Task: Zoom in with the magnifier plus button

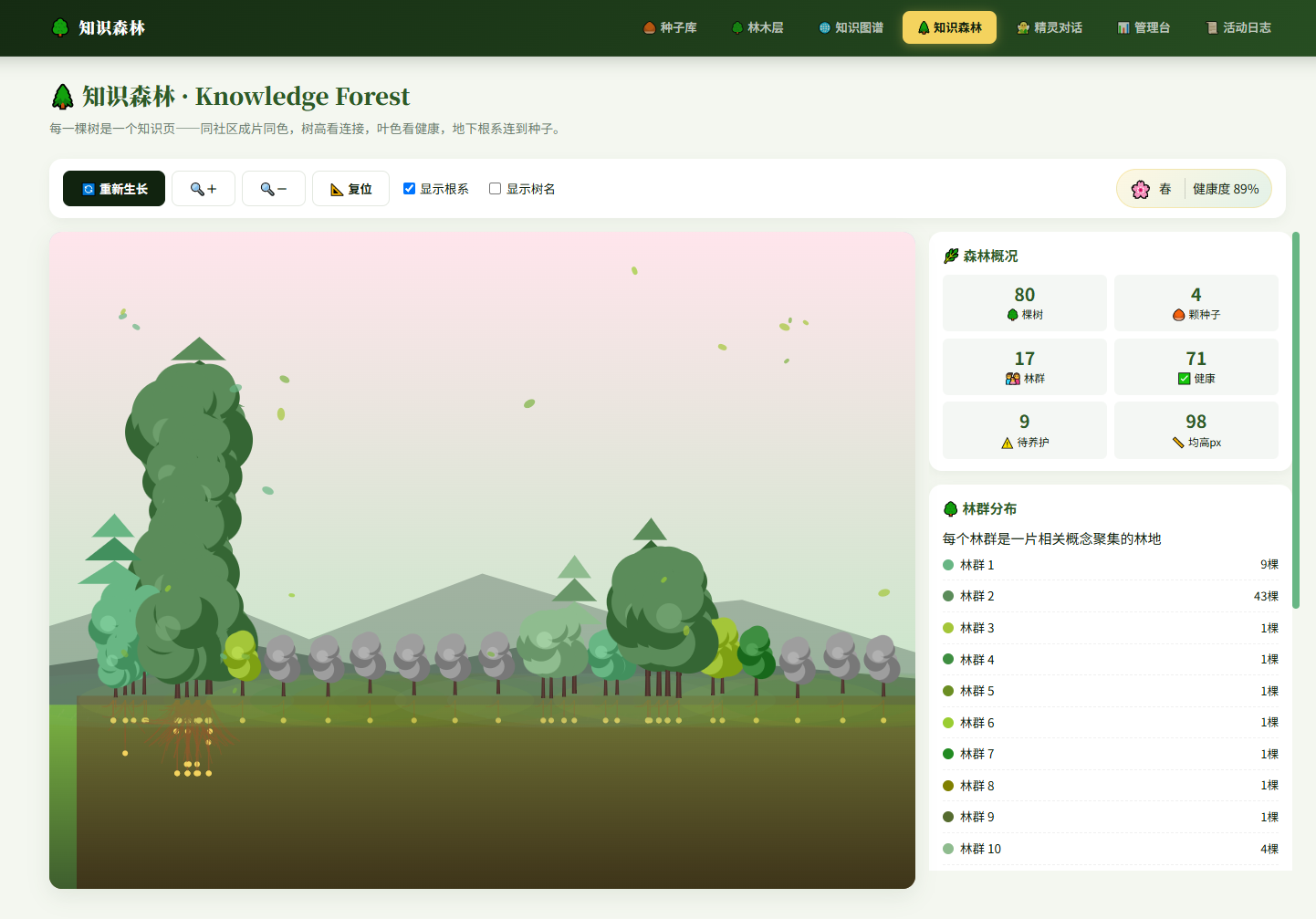Action: pos(204,189)
